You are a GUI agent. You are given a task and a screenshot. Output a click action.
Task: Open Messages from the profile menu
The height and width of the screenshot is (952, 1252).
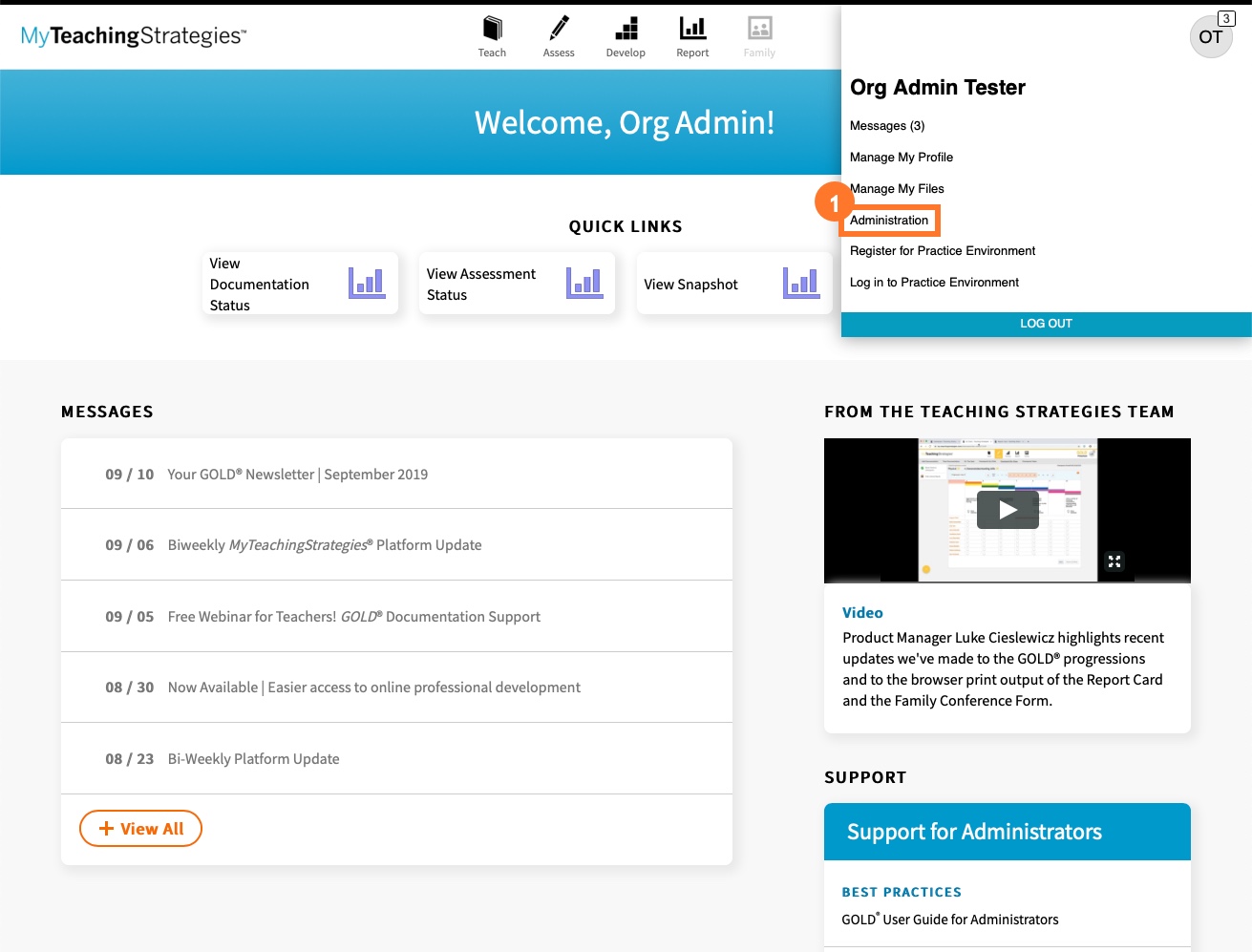[x=886, y=125]
